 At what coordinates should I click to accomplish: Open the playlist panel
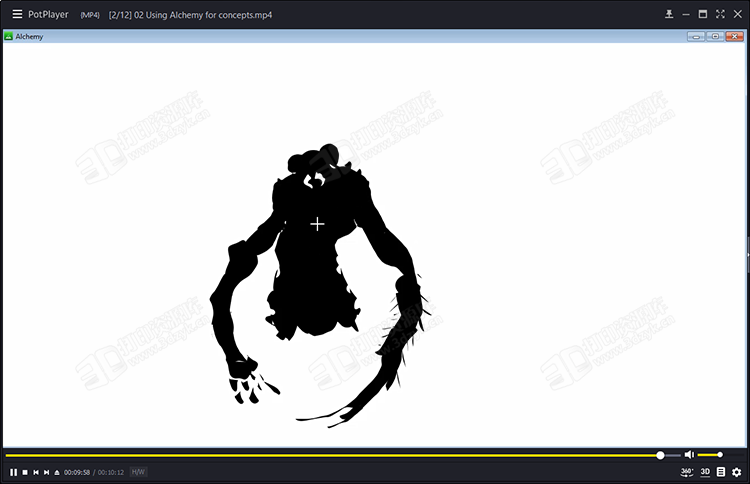coord(721,472)
